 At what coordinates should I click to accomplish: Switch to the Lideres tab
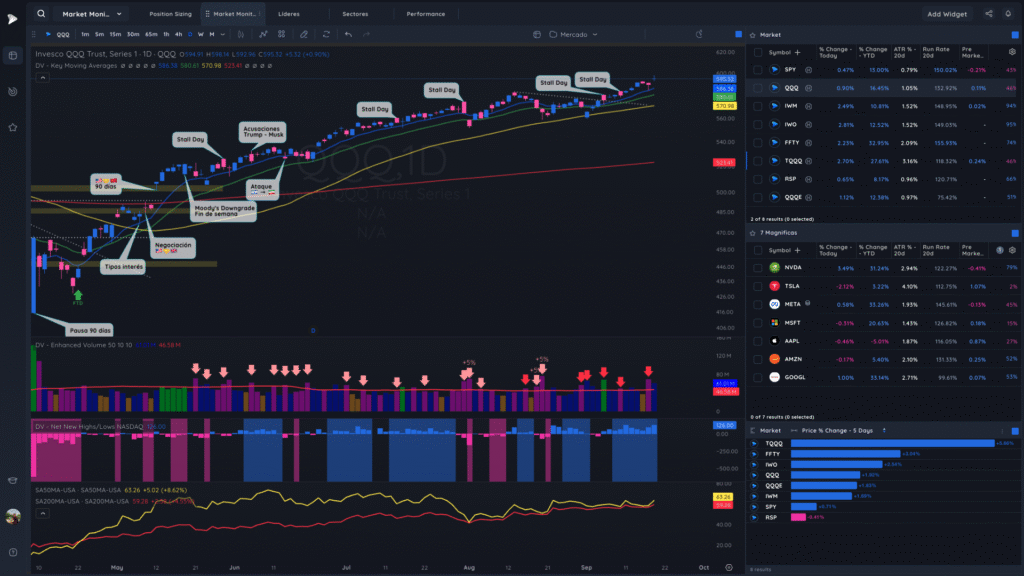click(289, 14)
